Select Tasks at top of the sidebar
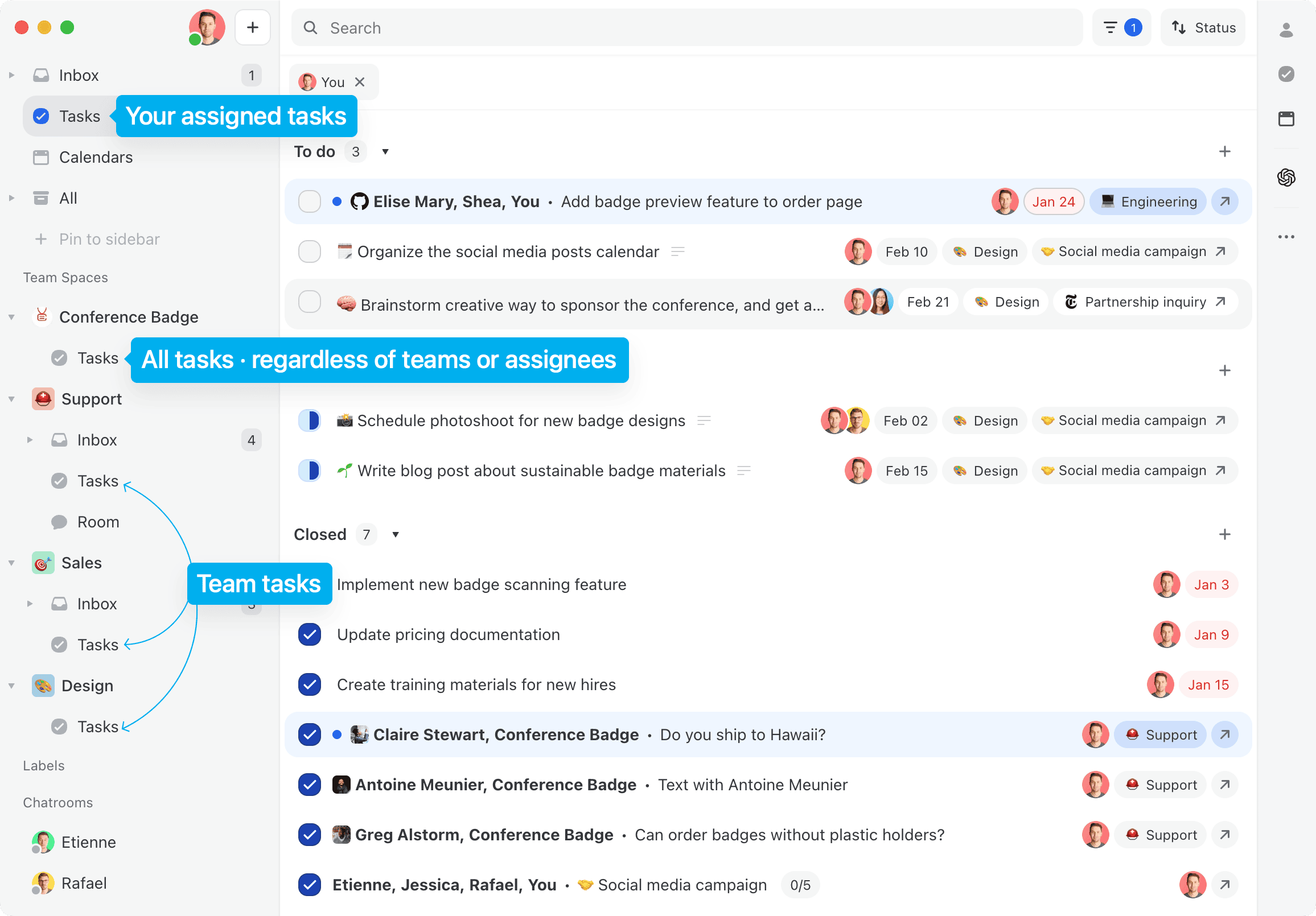The height and width of the screenshot is (916, 1316). coord(80,115)
